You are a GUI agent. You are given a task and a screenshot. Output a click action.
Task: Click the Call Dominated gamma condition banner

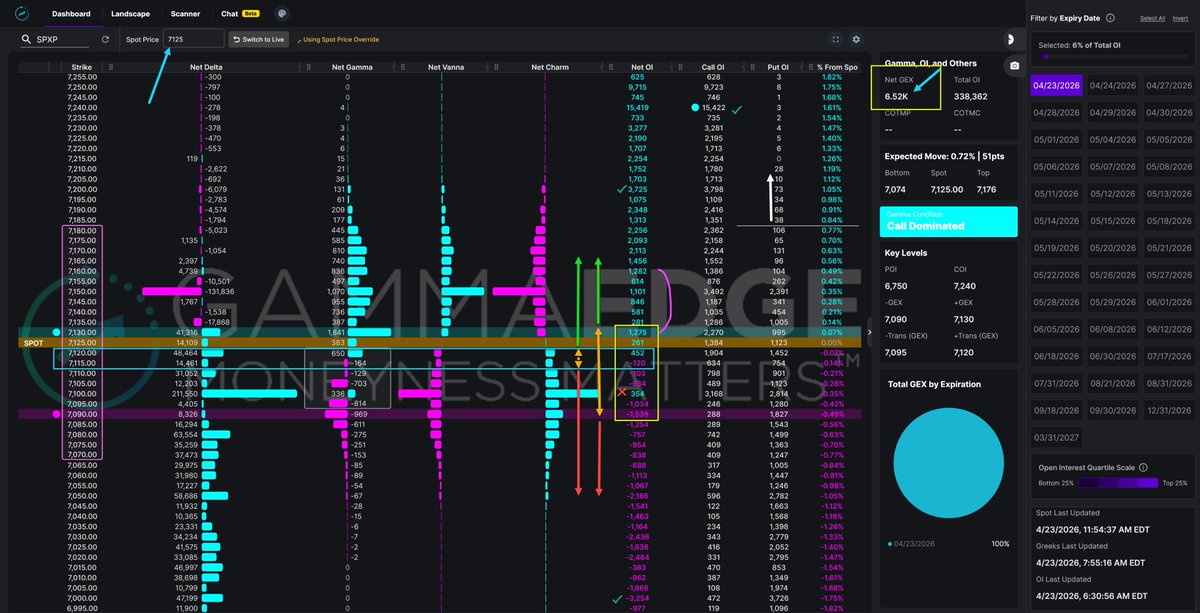tap(948, 221)
